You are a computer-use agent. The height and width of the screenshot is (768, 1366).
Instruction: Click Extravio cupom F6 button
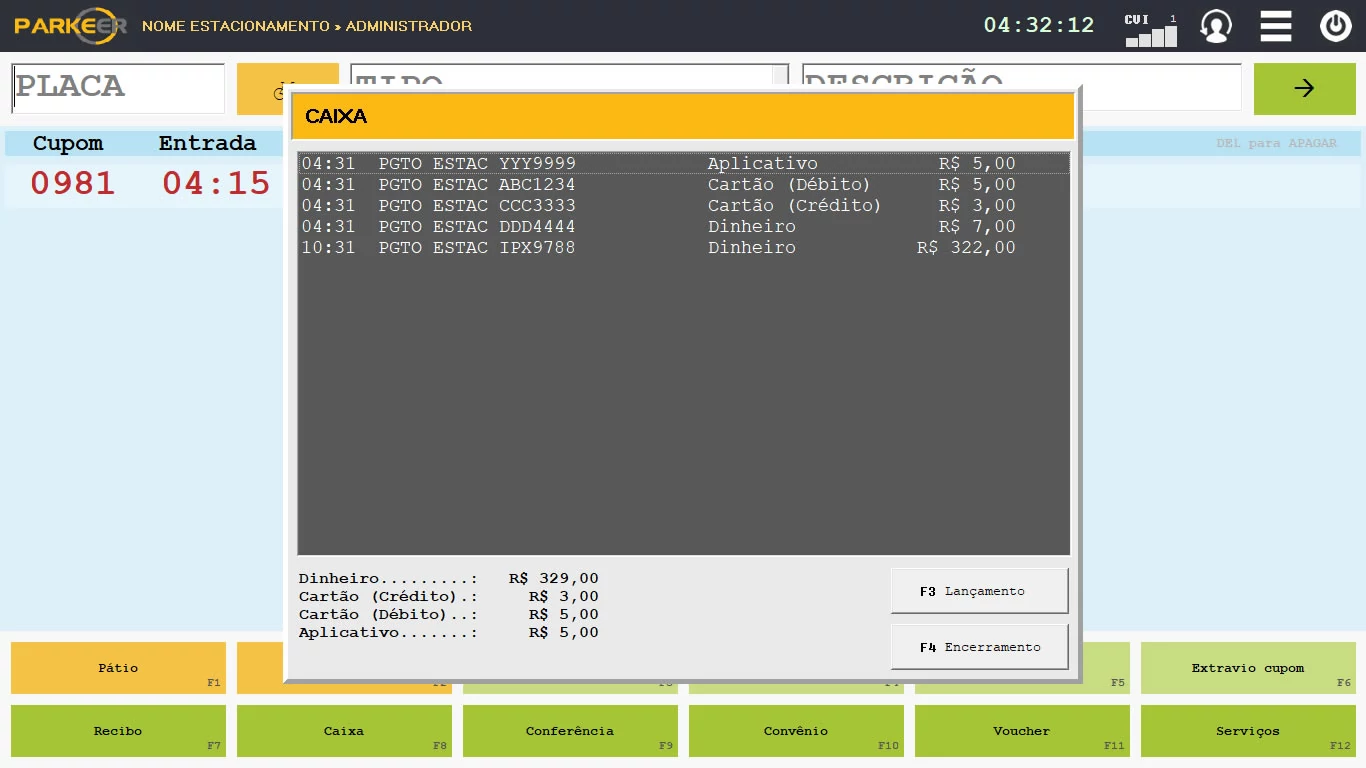click(x=1248, y=668)
